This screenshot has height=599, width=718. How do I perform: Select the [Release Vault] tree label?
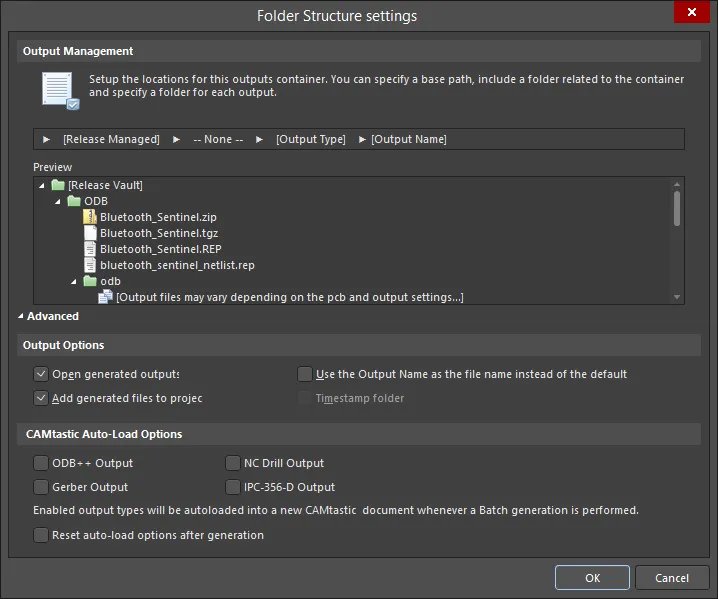click(x=105, y=185)
